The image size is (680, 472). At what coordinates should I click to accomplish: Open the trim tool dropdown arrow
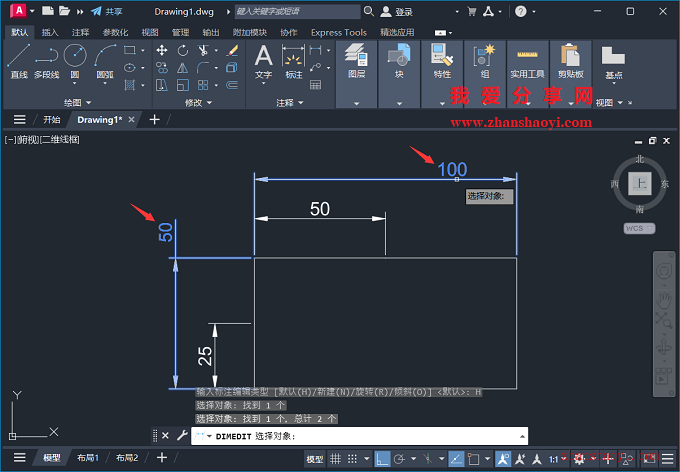(216, 50)
